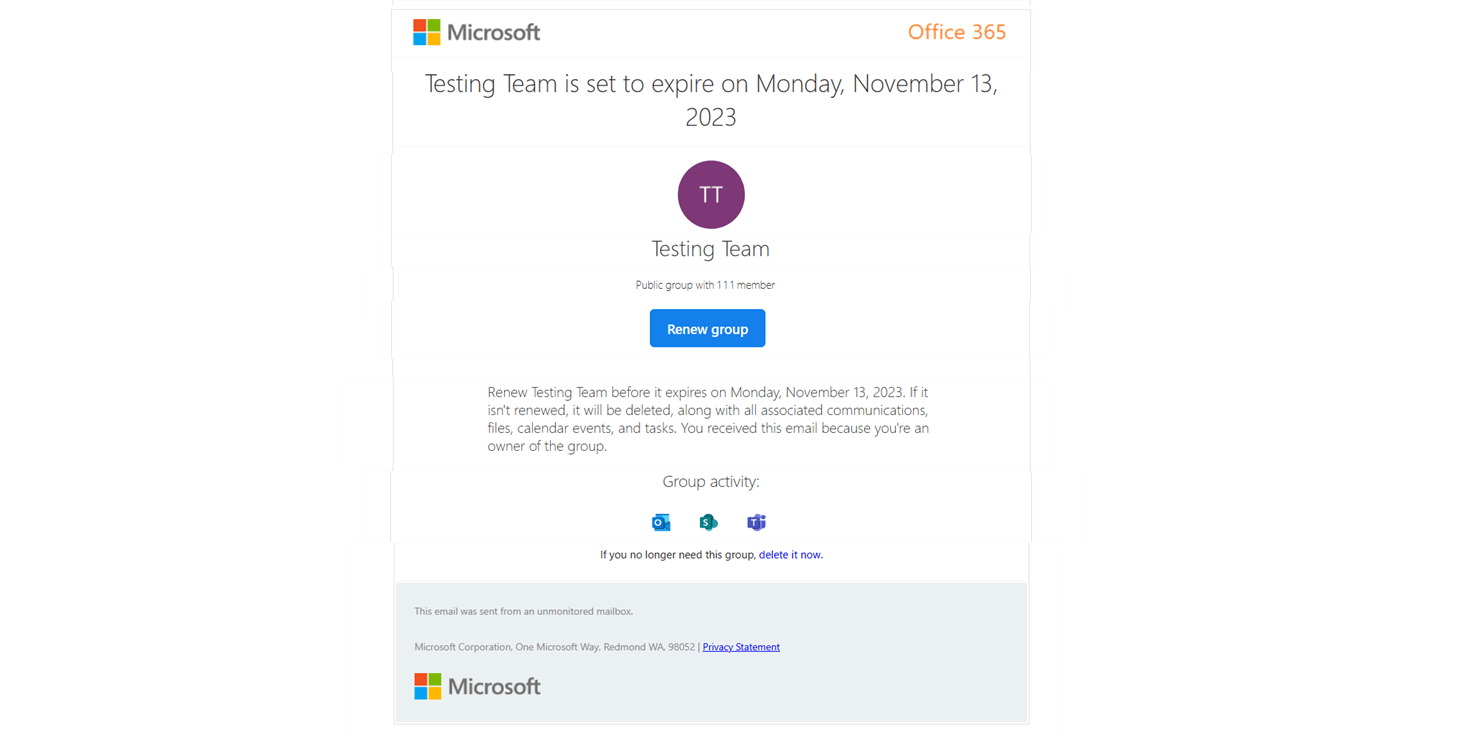Select the Group activity heading

[711, 481]
